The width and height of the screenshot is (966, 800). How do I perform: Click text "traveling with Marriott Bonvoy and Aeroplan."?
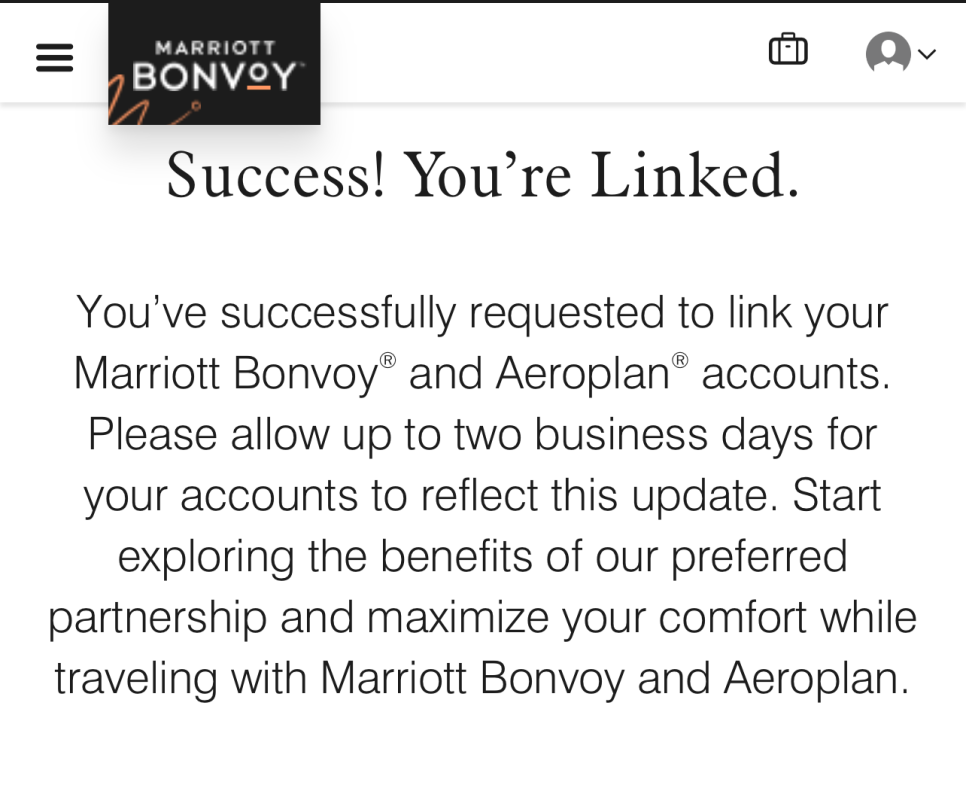pos(482,680)
